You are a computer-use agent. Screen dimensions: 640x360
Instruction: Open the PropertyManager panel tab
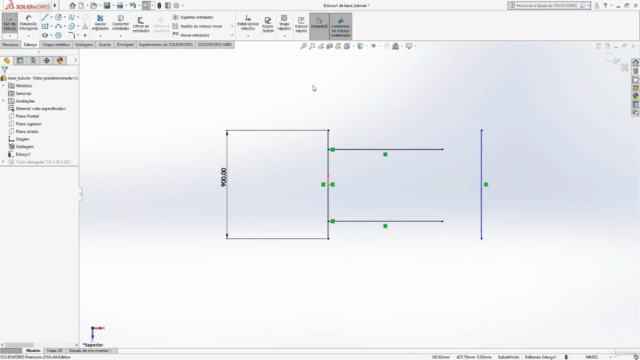coord(20,60)
